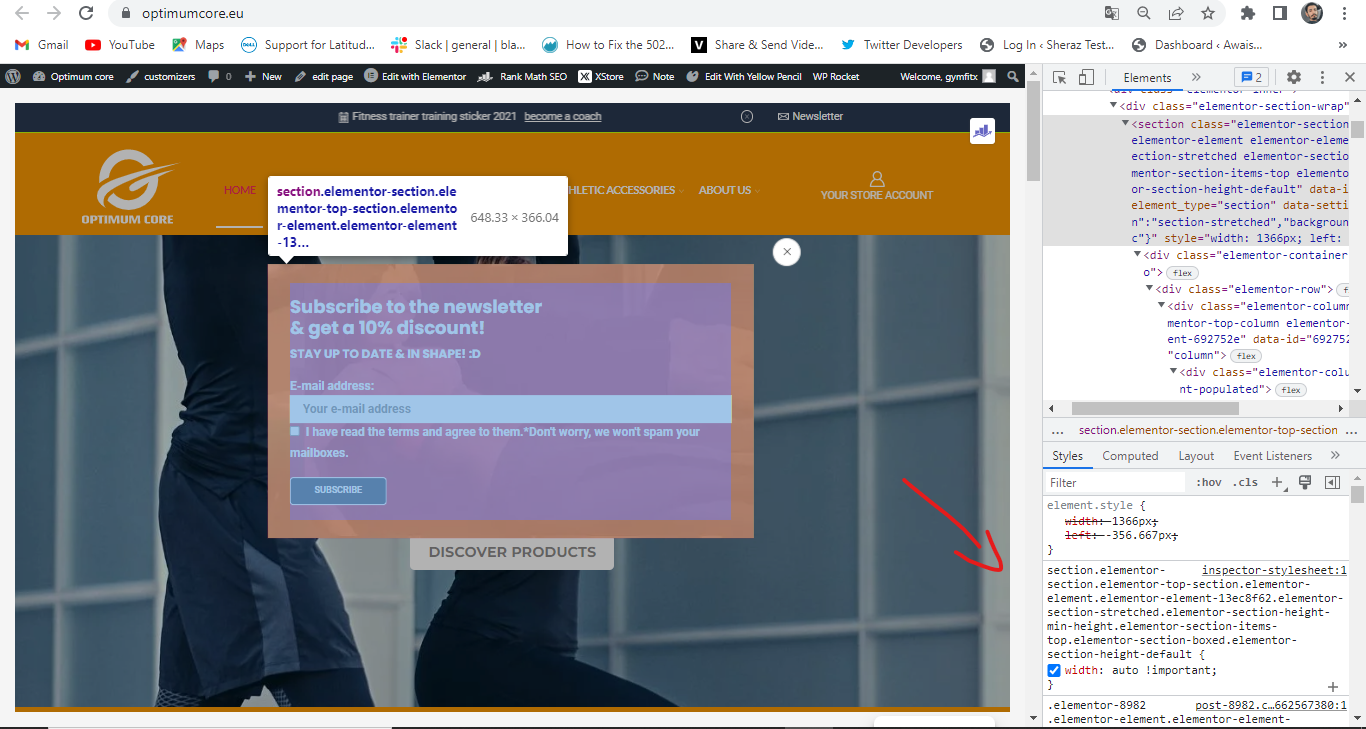Click the become a coach link
Image resolution: width=1366 pixels, height=729 pixels.
(x=563, y=116)
